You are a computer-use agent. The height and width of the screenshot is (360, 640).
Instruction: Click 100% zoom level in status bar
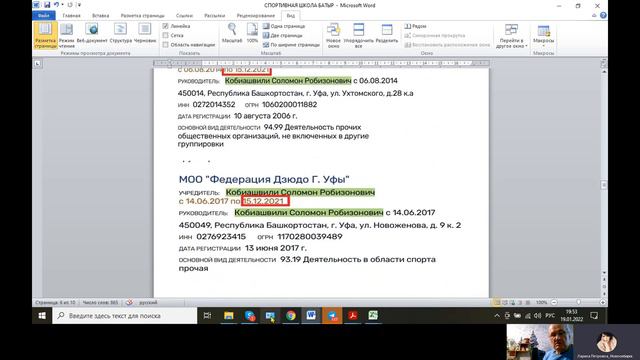coord(541,302)
